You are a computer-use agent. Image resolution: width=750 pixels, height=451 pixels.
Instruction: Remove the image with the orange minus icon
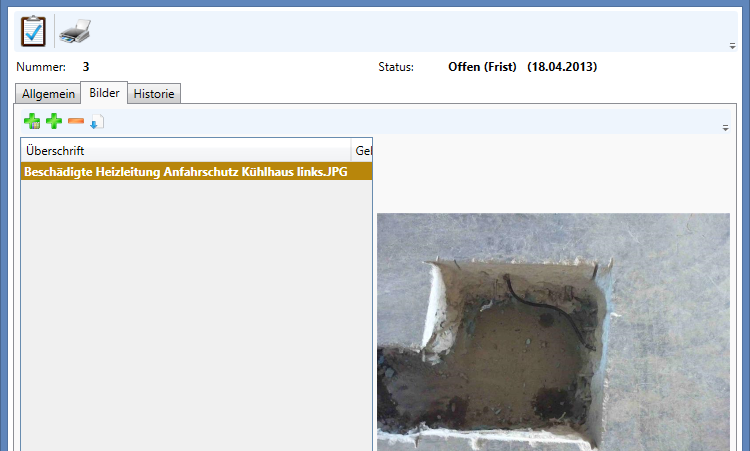tap(76, 121)
